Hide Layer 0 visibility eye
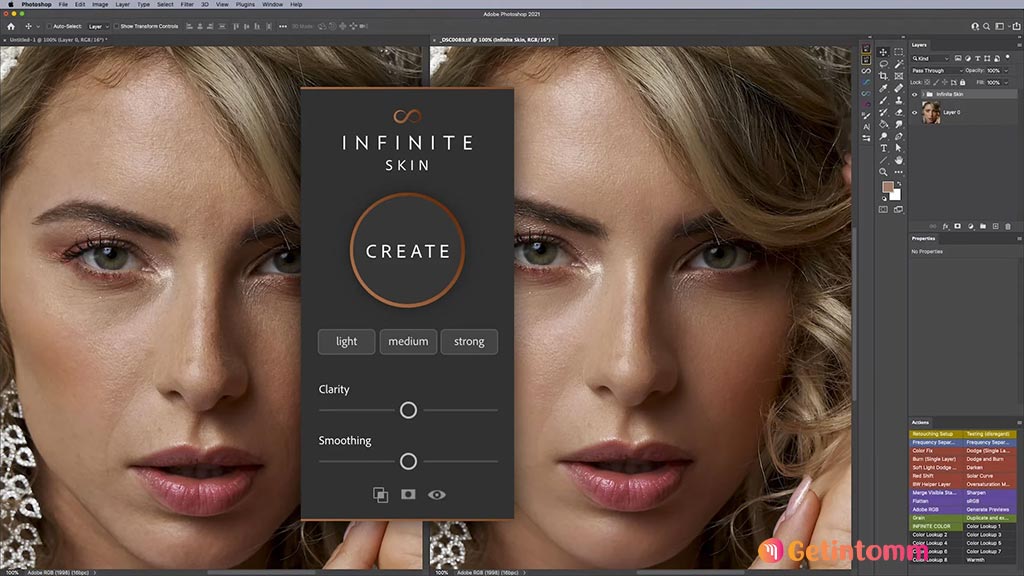This screenshot has width=1024, height=576. click(x=914, y=112)
